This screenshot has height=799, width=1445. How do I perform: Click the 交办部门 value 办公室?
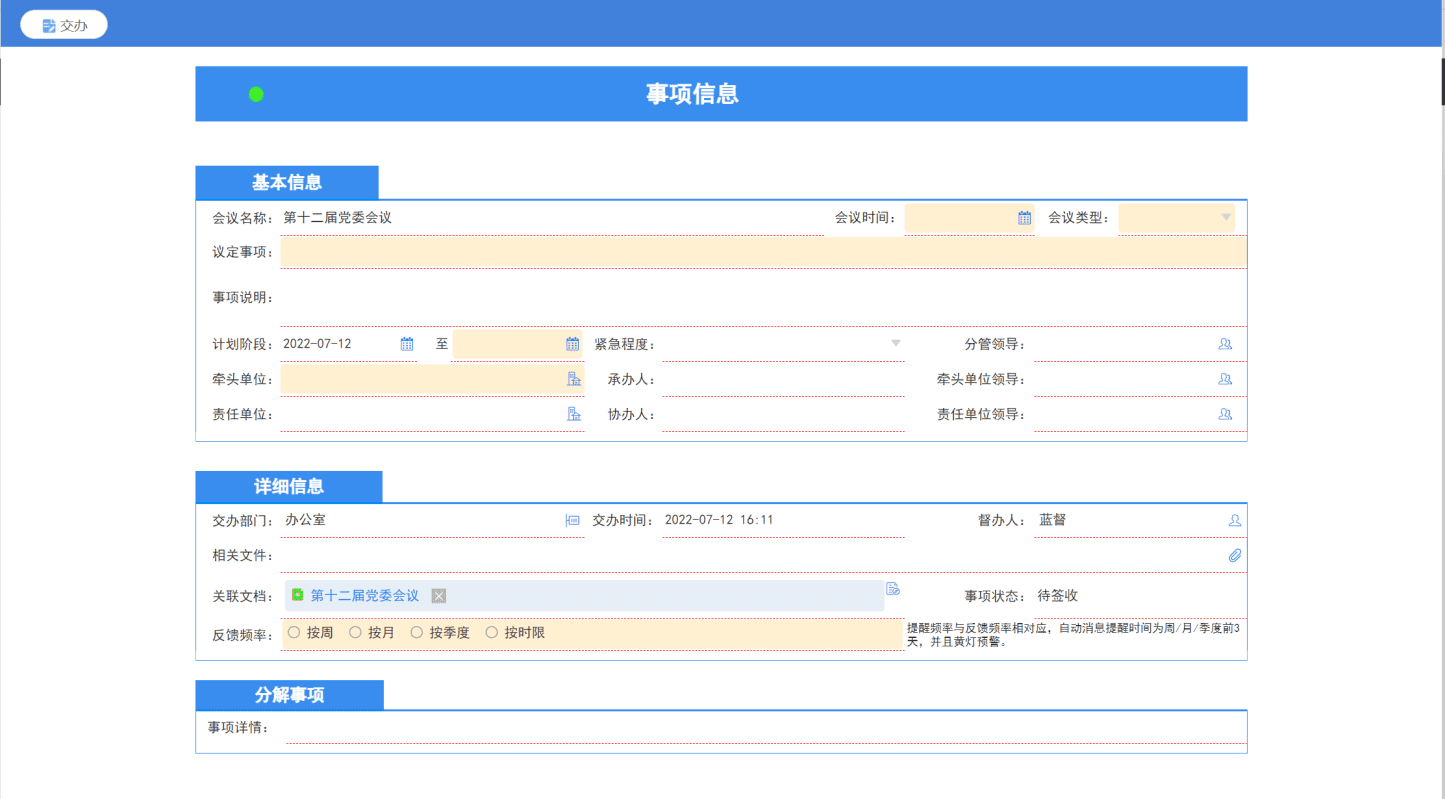click(305, 520)
